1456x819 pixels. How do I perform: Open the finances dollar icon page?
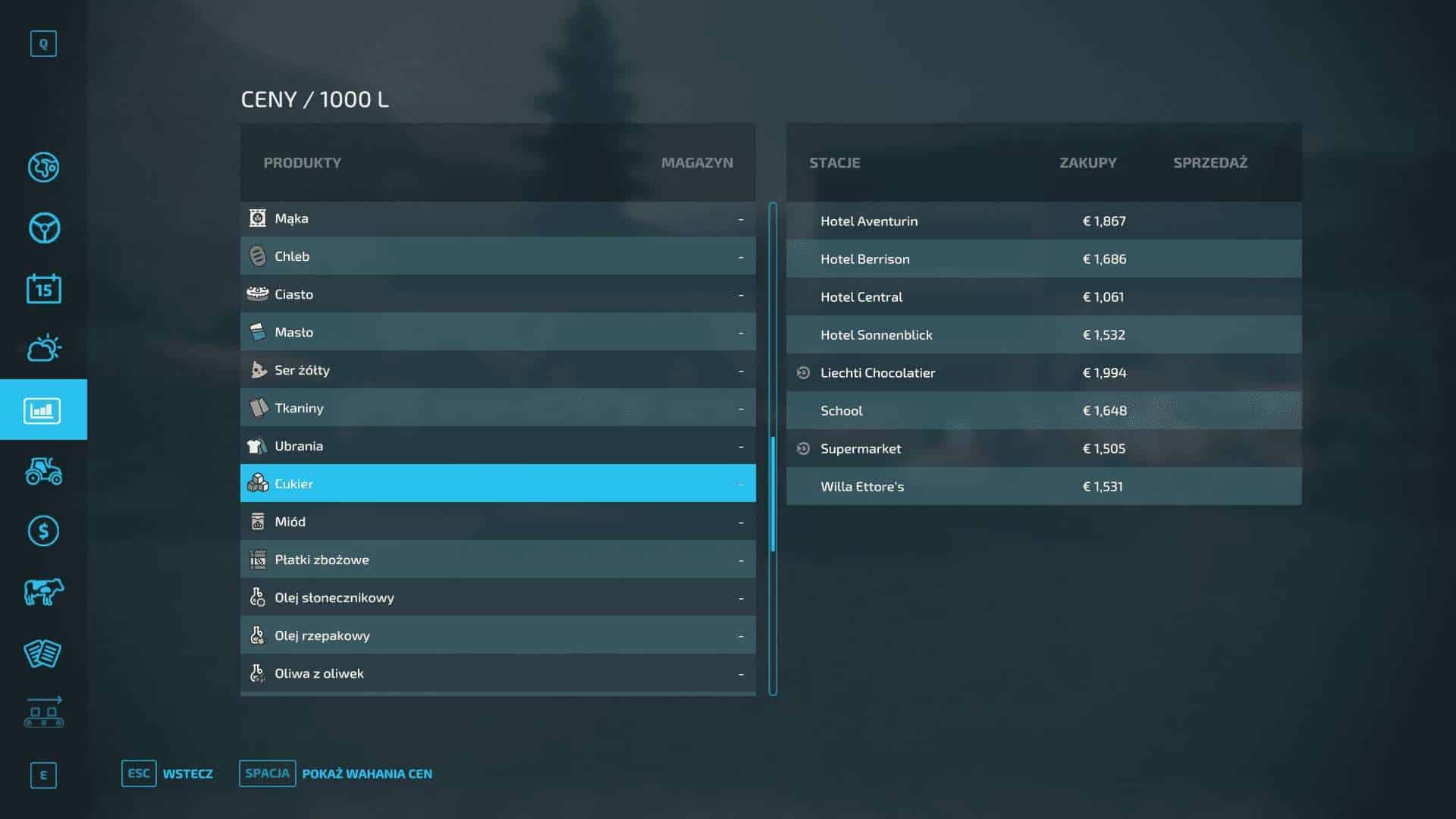43,531
